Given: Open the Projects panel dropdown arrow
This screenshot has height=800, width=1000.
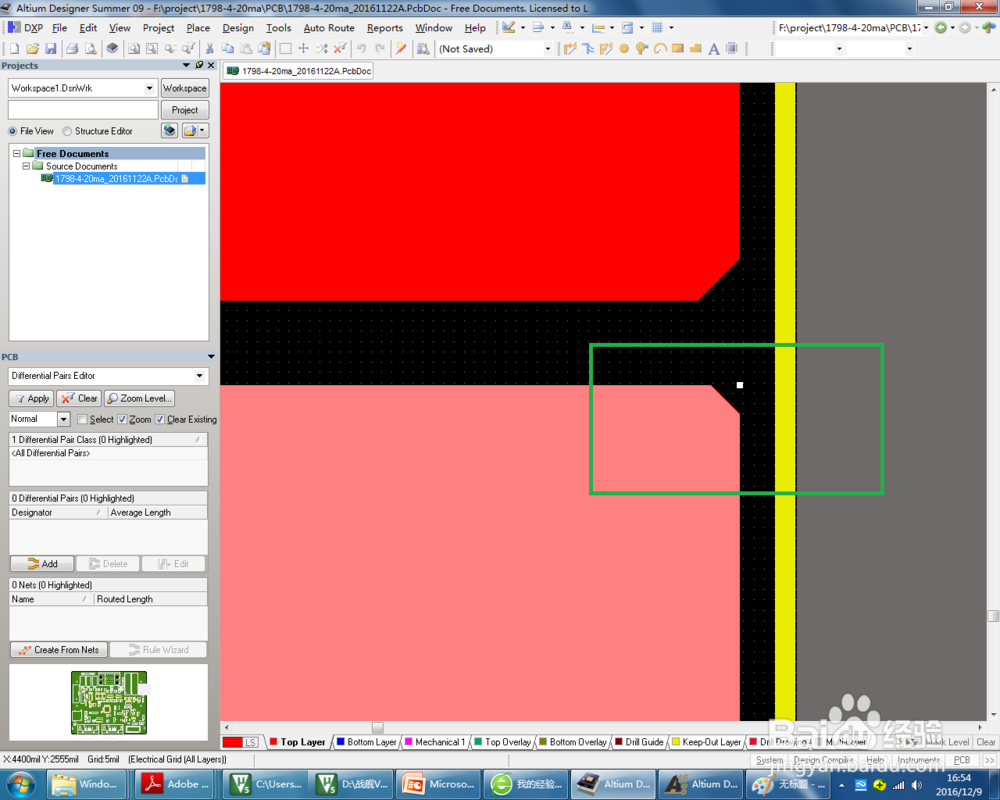Looking at the screenshot, I should point(186,65).
